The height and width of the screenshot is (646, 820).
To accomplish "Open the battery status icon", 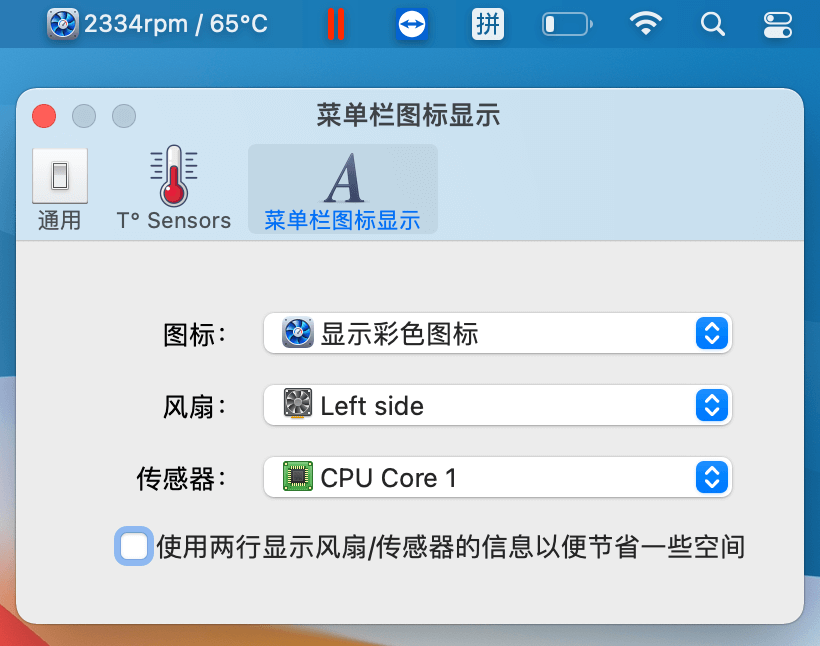I will pos(567,24).
